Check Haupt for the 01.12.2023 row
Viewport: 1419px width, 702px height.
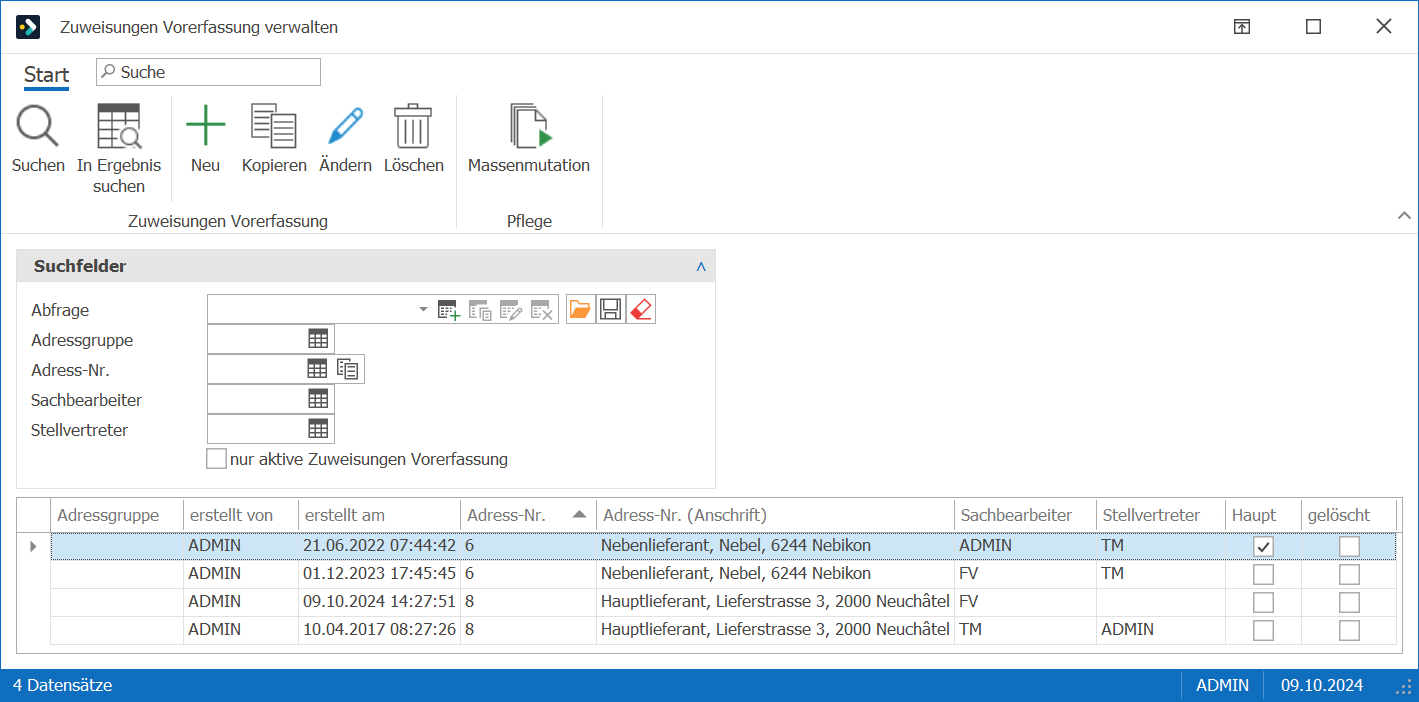pyautogui.click(x=1264, y=574)
